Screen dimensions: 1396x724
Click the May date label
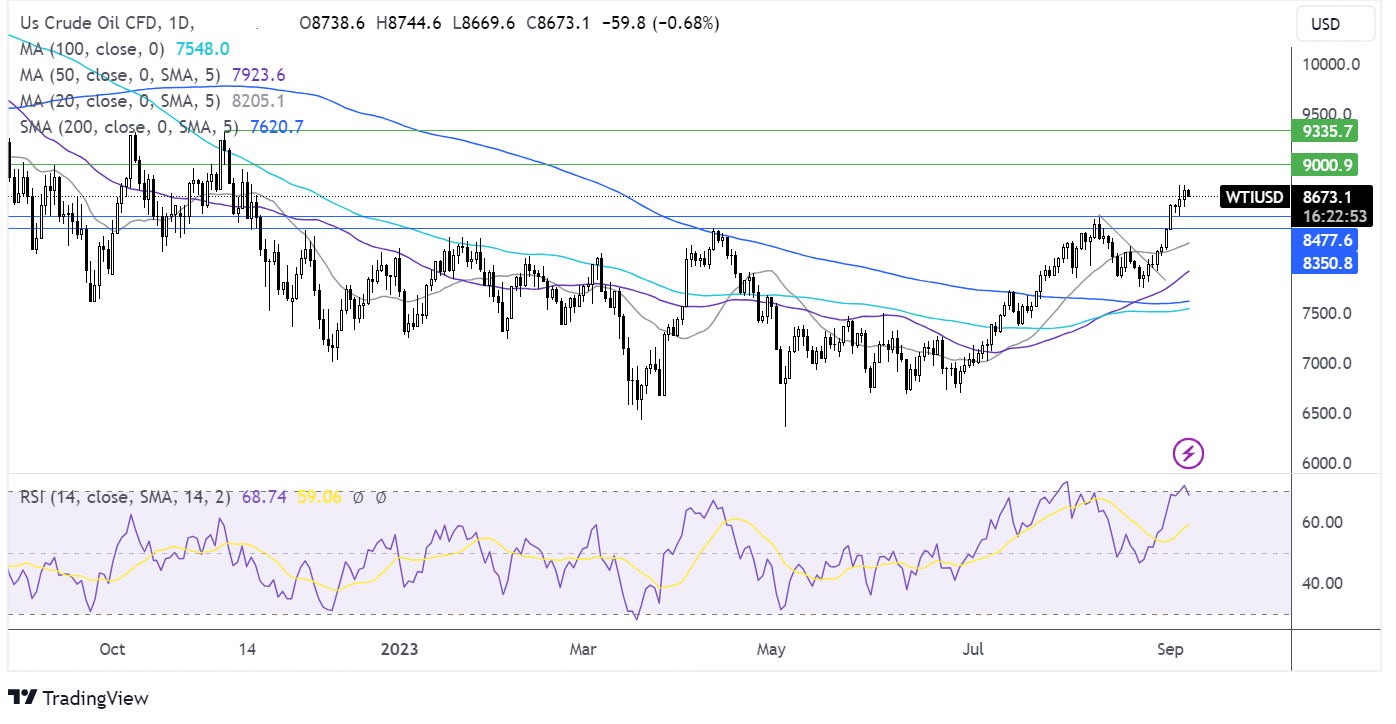[x=772, y=650]
